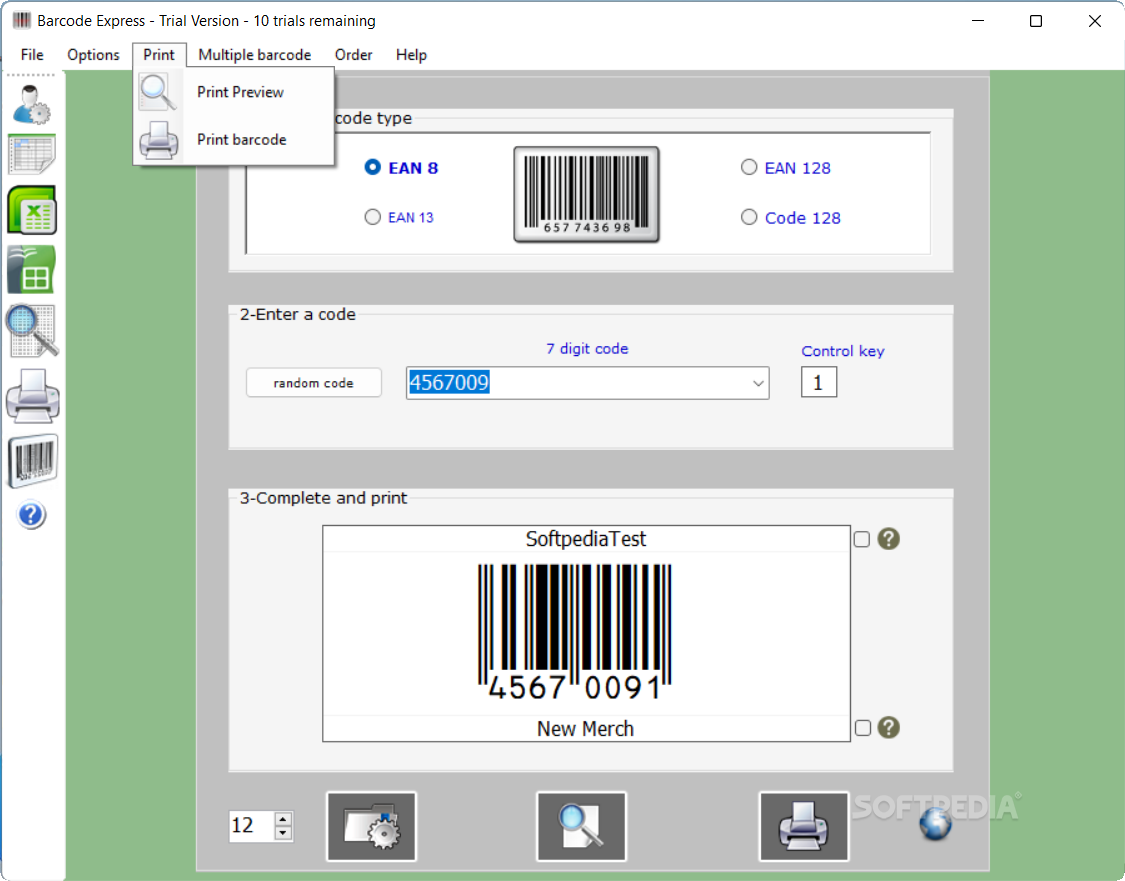Increase the font size spinner value

(283, 819)
